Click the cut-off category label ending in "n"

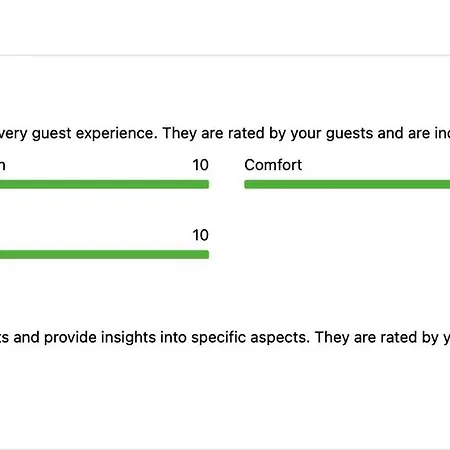[x=2, y=166]
